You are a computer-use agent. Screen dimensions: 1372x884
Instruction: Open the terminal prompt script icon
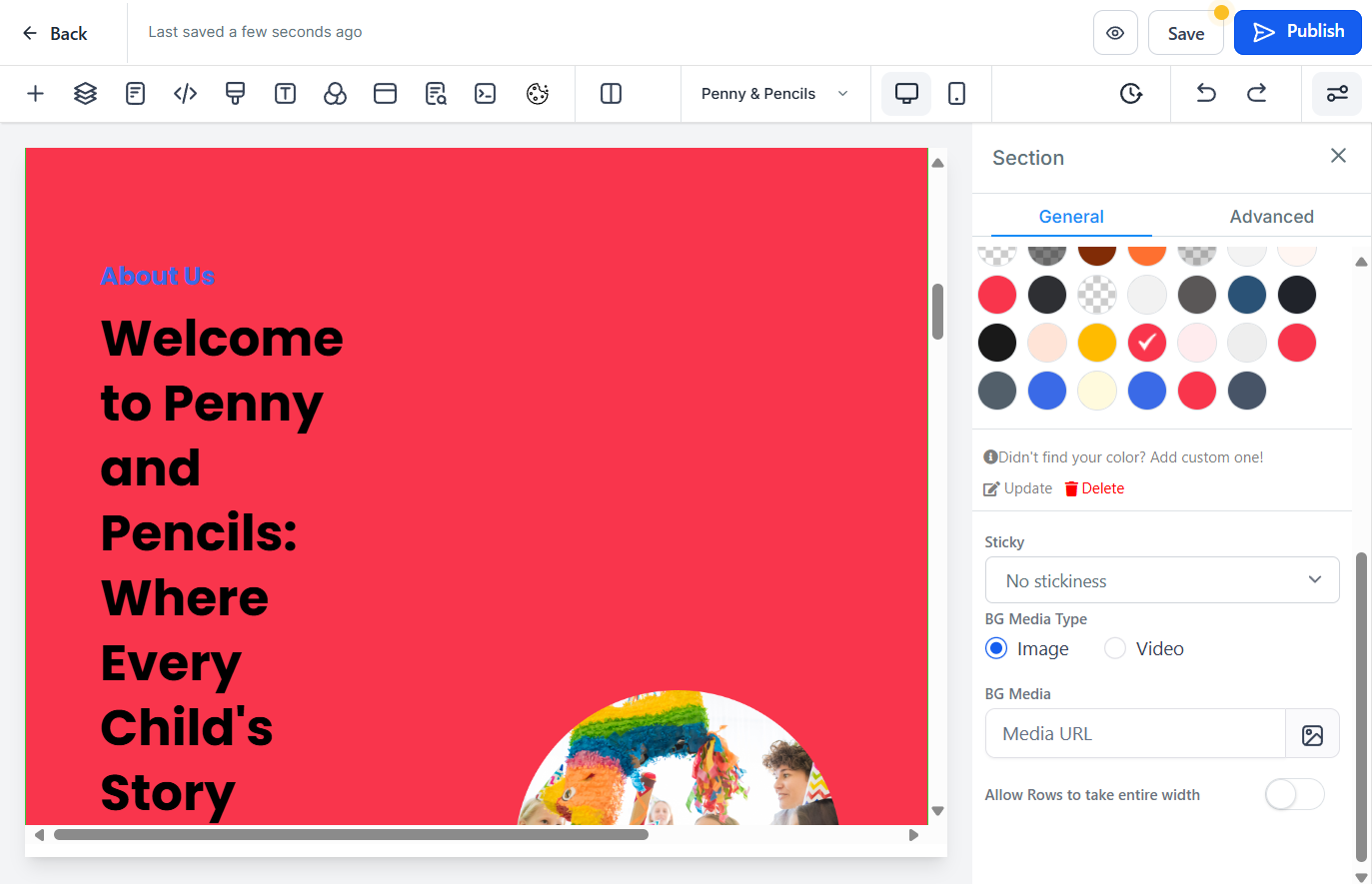coord(486,94)
